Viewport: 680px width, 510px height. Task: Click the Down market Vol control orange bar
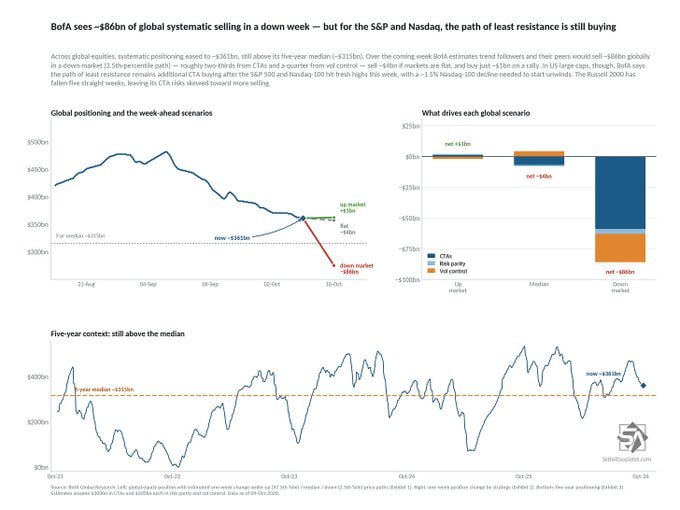pyautogui.click(x=620, y=248)
